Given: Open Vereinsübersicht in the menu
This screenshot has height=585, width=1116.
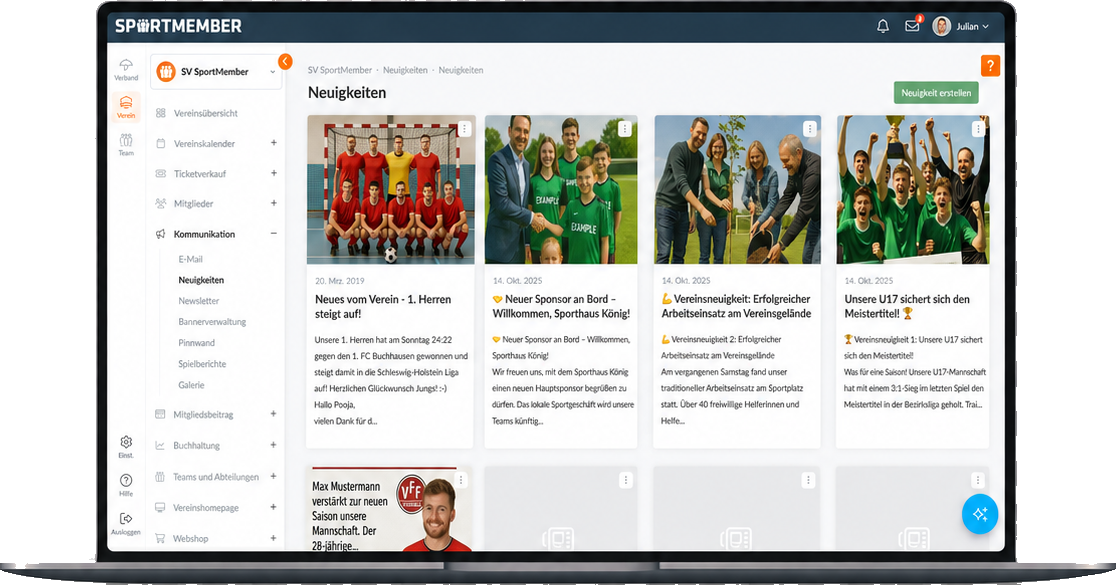Looking at the screenshot, I should 206,113.
